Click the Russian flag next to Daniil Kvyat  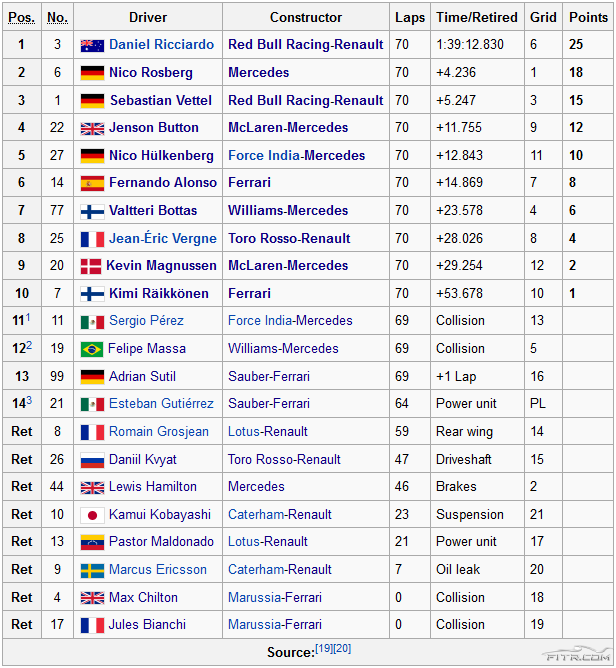pyautogui.click(x=92, y=460)
